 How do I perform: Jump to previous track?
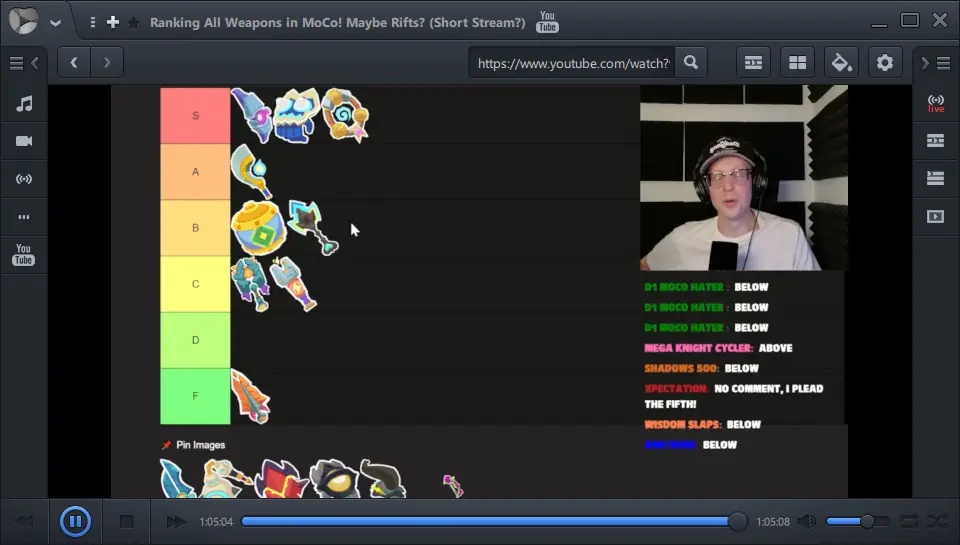click(25, 522)
